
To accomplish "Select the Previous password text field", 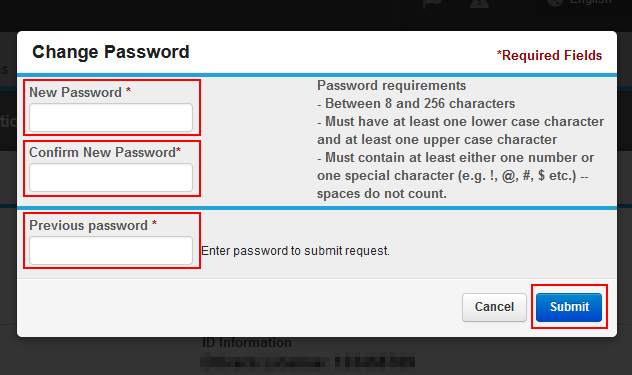I will (x=111, y=250).
